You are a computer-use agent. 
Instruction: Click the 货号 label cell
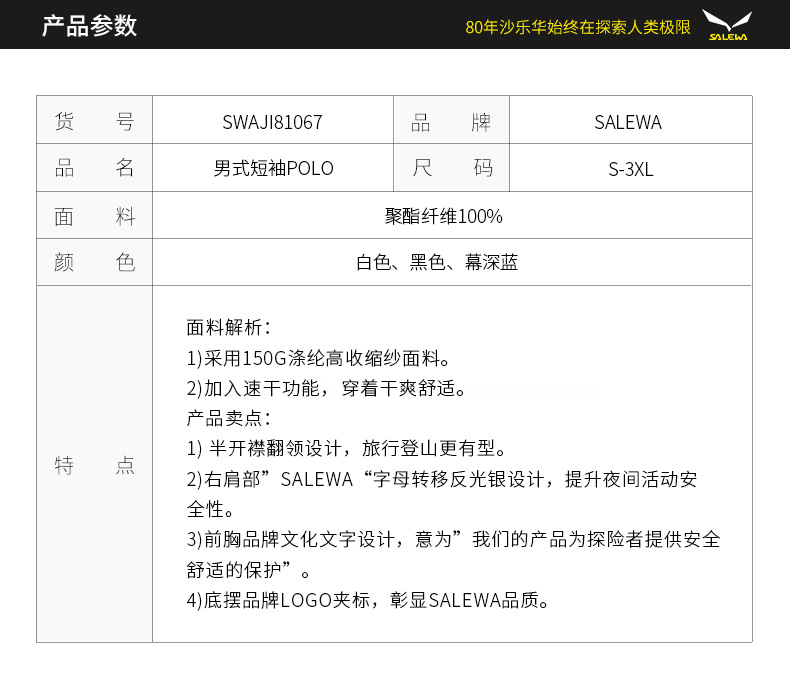(94, 120)
